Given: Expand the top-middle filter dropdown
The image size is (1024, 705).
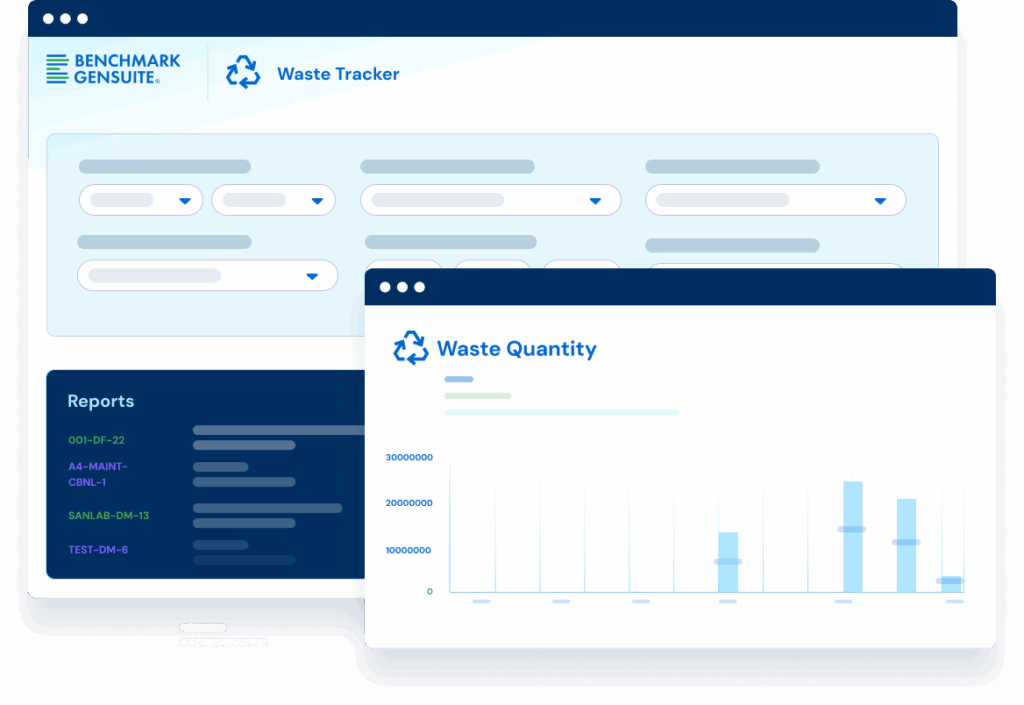Looking at the screenshot, I should tap(490, 200).
